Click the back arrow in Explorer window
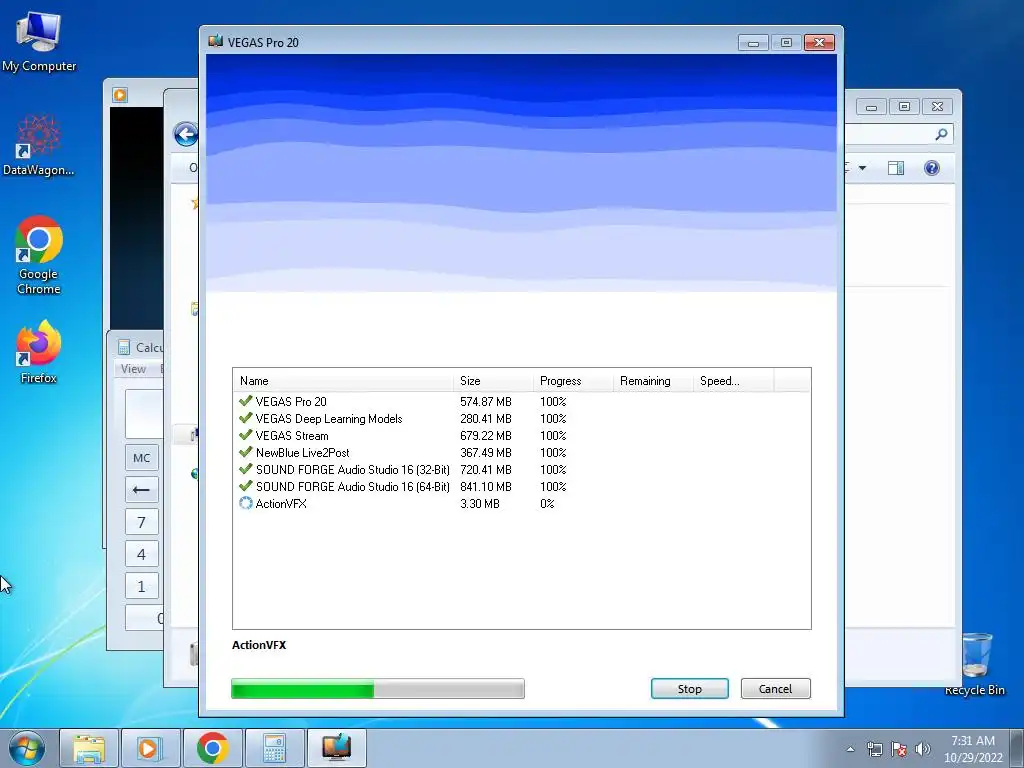This screenshot has width=1024, height=768. coord(186,135)
